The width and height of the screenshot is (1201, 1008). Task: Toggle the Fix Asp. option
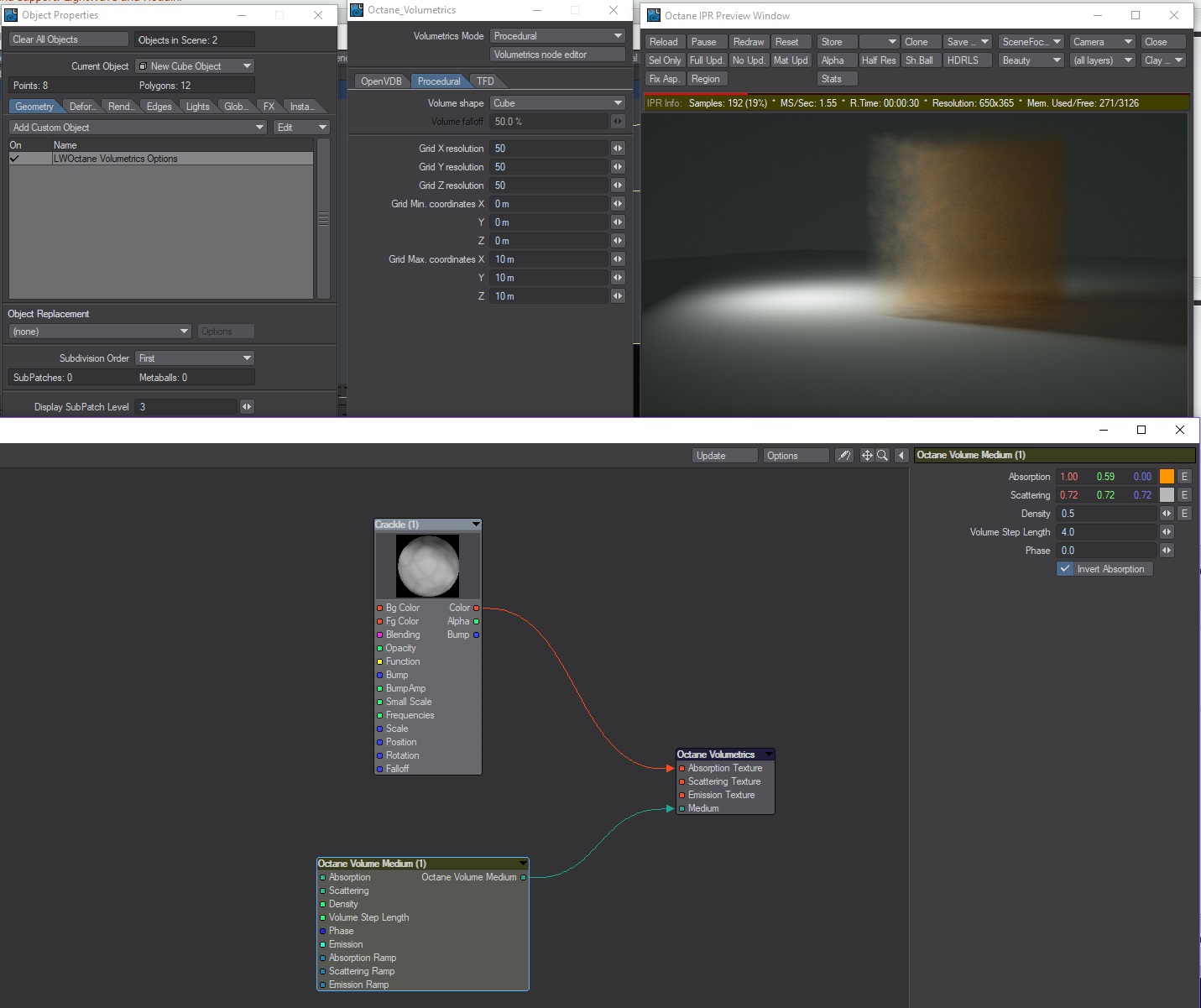coord(665,79)
